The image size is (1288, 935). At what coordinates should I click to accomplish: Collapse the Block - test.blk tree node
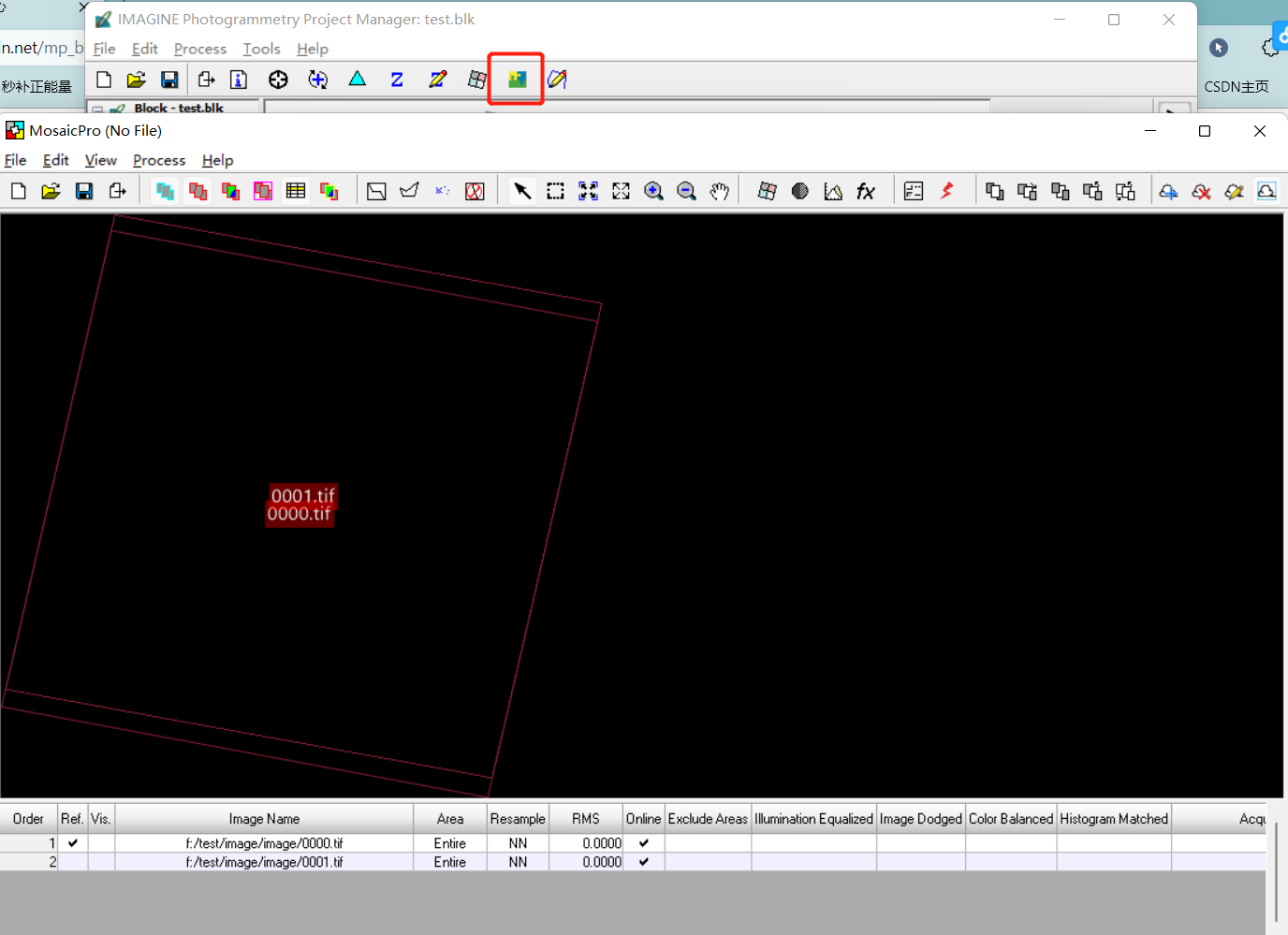pyautogui.click(x=97, y=110)
